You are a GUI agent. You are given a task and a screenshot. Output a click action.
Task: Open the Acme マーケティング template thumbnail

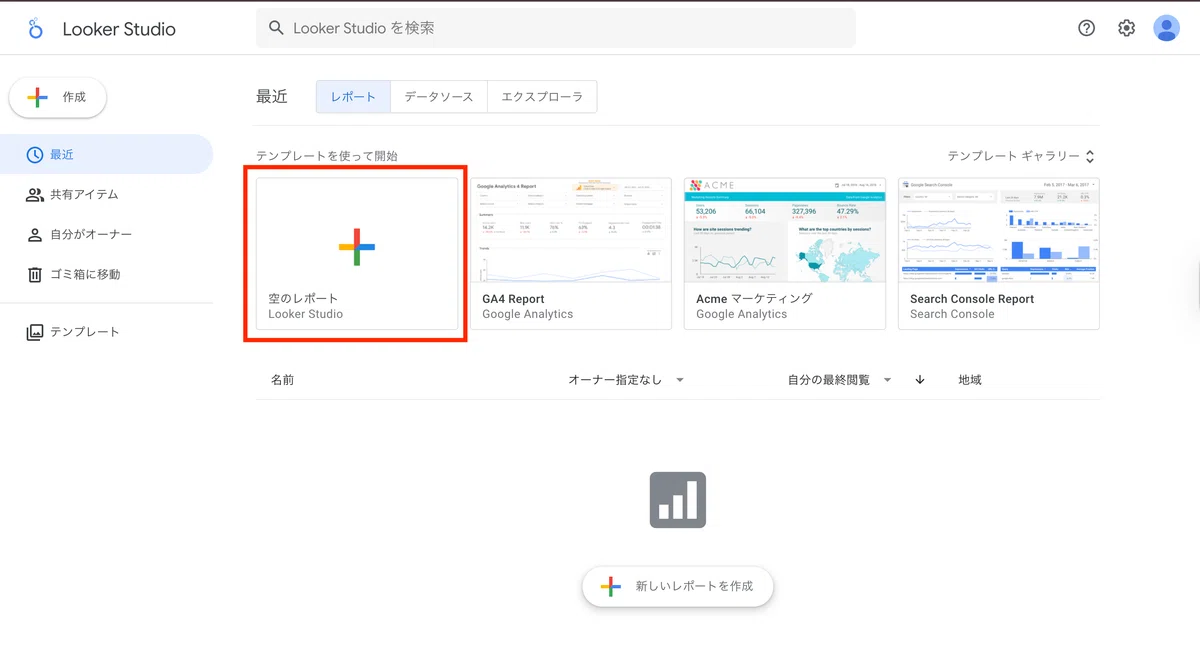point(785,231)
